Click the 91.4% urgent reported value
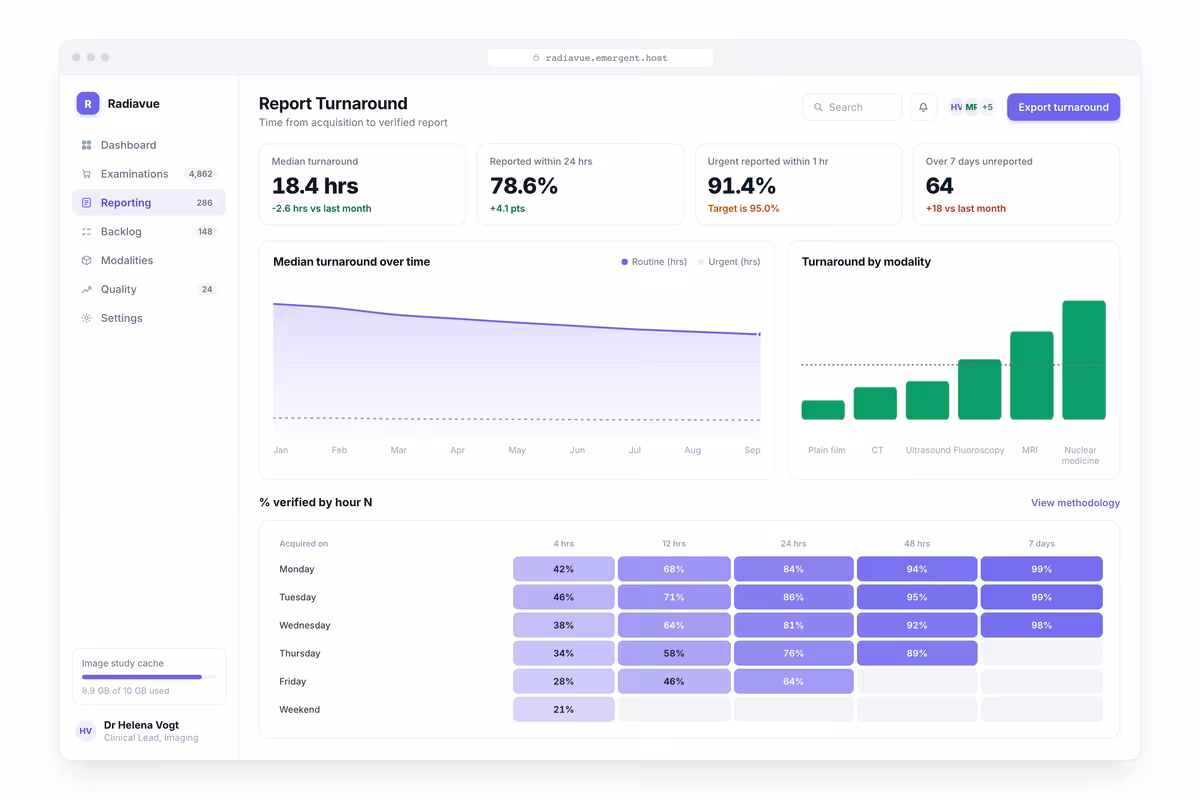 tap(741, 186)
